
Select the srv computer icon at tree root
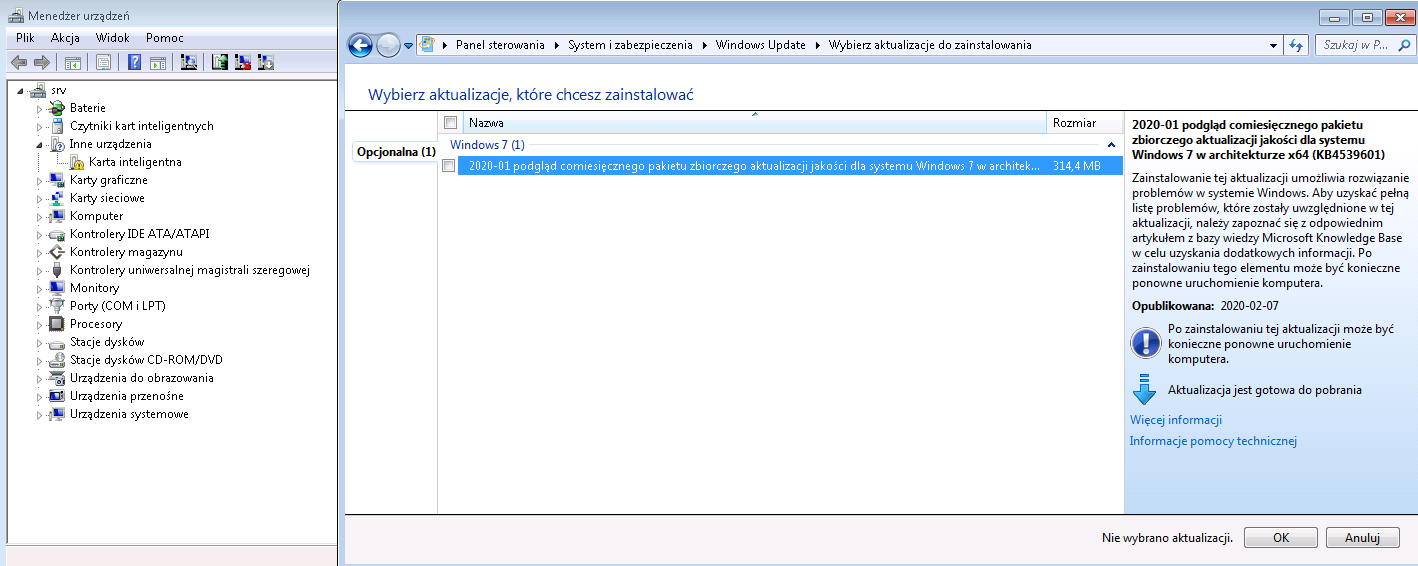37,90
